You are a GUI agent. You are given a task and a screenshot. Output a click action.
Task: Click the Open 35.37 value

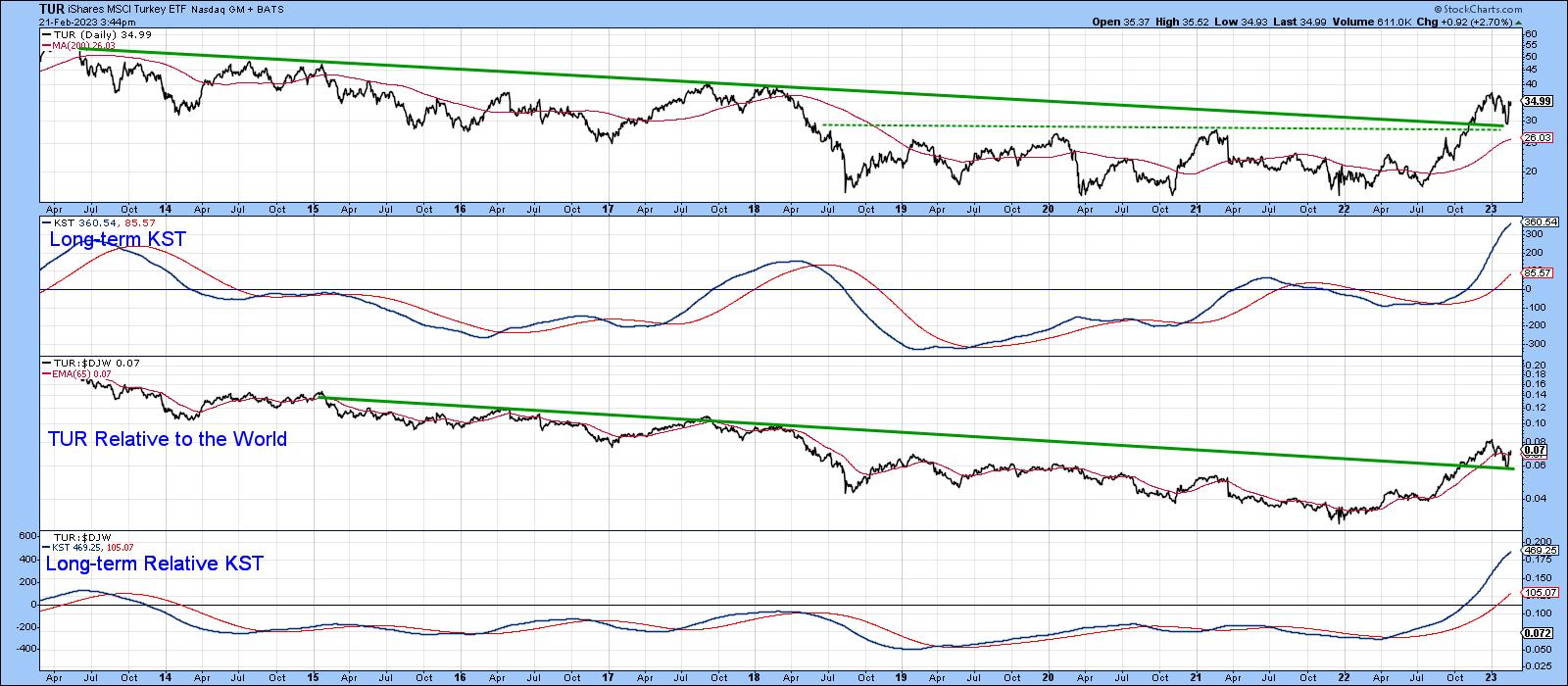click(x=1119, y=22)
